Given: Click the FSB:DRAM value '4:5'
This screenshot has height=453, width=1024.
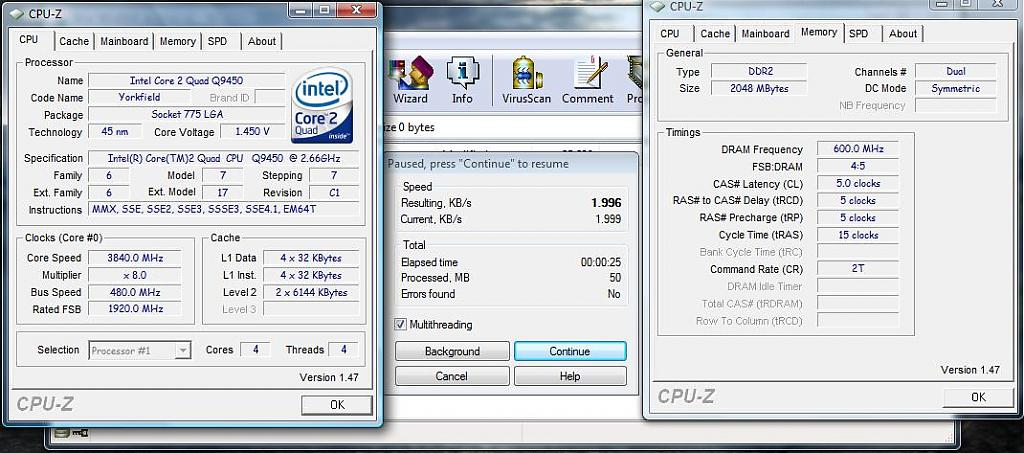Looking at the screenshot, I should tap(857, 166).
